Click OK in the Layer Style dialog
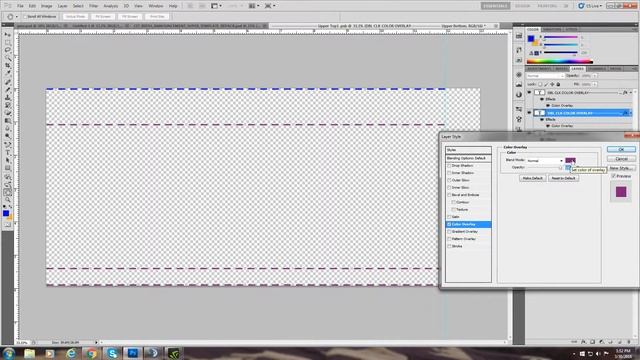Screen dimensions: 640x360 (621, 149)
